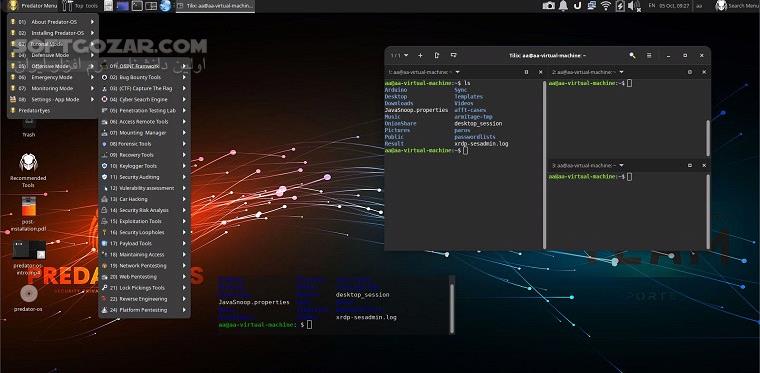The image size is (760, 373).
Task: Click the Lock Pickings Tools key icon
Action: tap(104, 288)
